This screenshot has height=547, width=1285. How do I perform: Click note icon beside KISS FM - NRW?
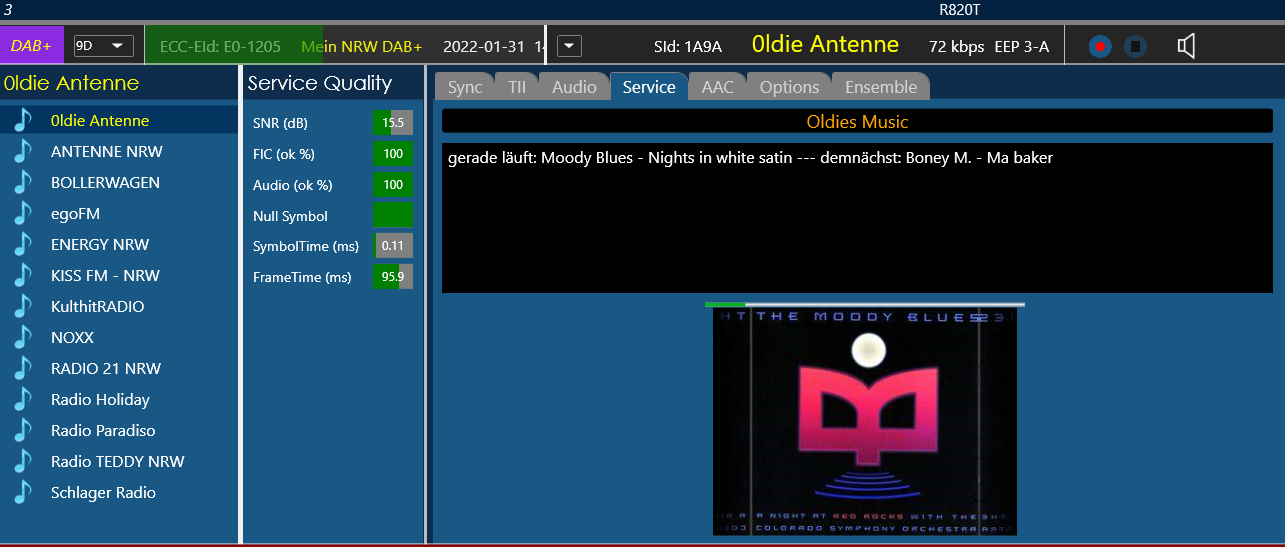23,276
